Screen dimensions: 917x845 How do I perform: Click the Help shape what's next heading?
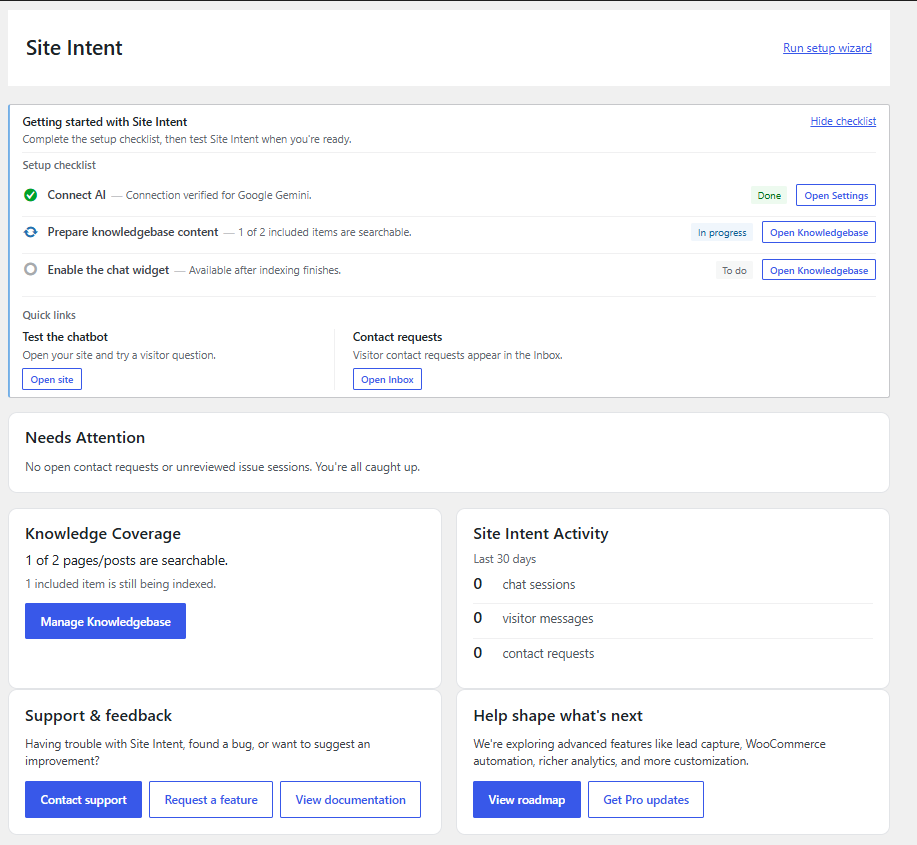pos(558,716)
